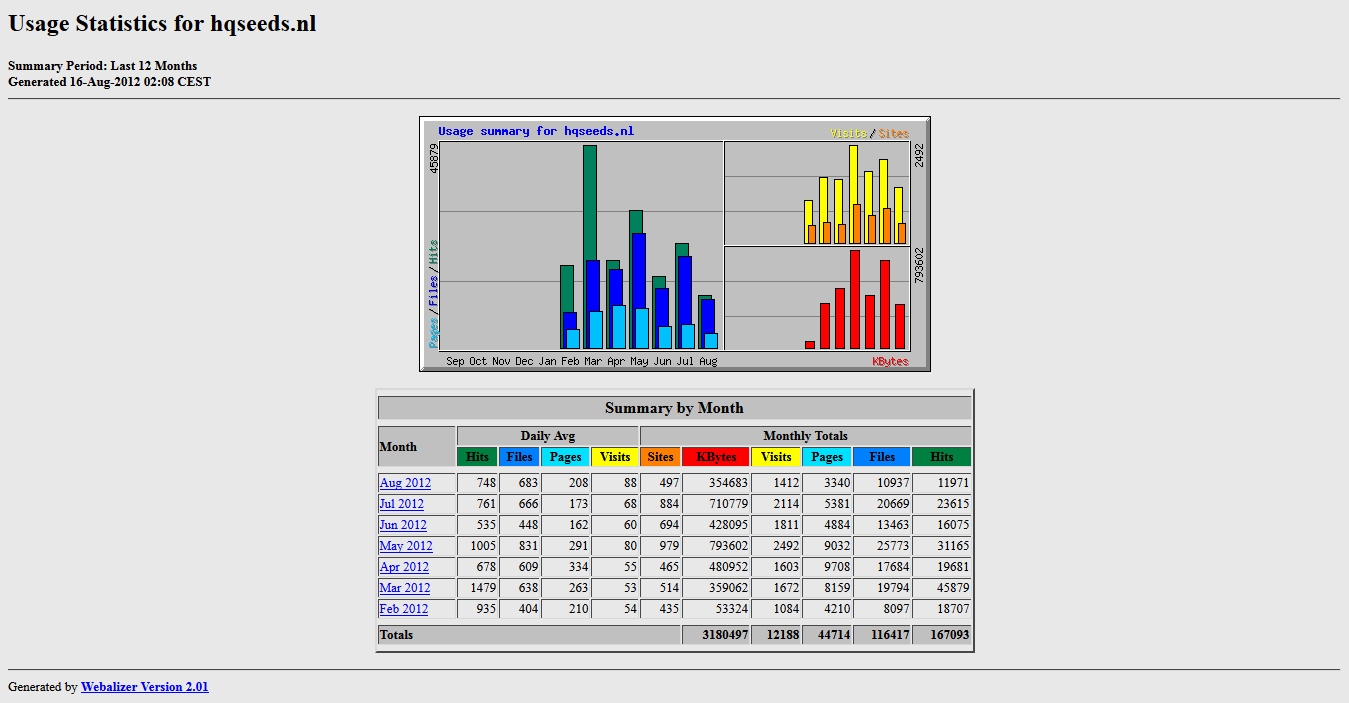
Task: Open the Apr 2012 monthly report
Action: (x=404, y=567)
